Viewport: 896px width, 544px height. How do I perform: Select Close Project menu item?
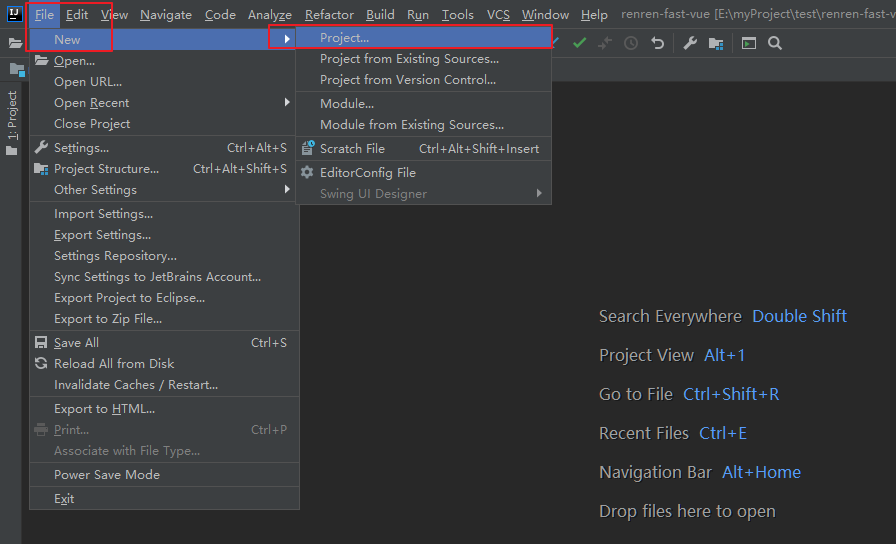[x=164, y=124]
